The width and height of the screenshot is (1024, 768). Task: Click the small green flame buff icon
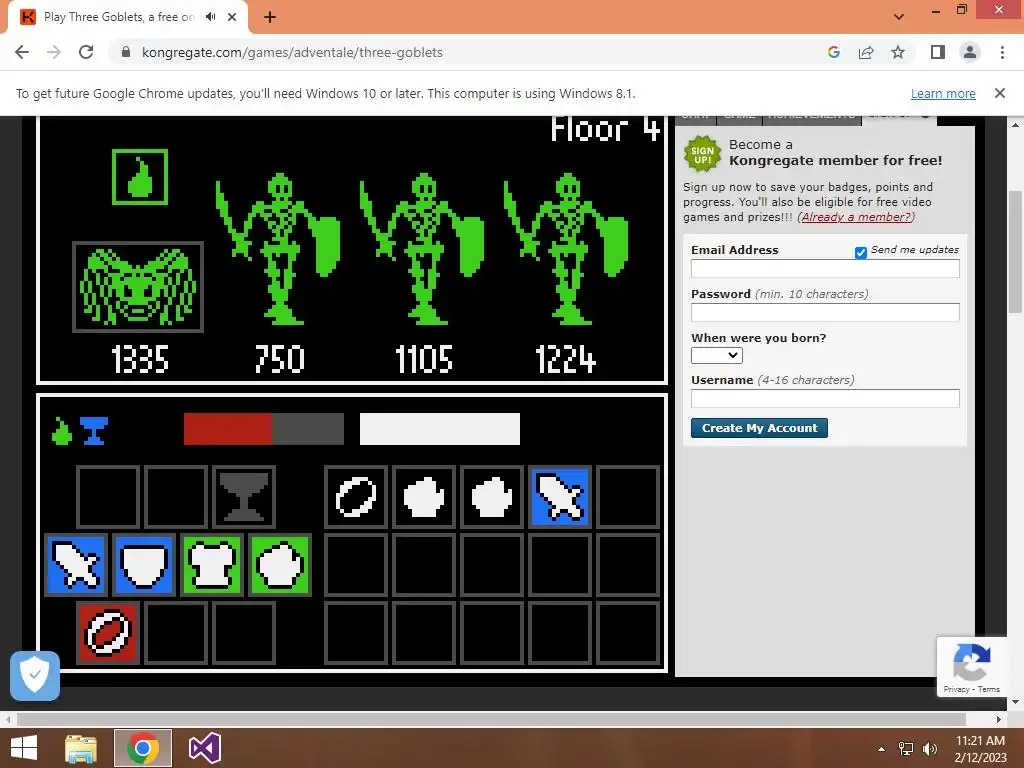[61, 431]
